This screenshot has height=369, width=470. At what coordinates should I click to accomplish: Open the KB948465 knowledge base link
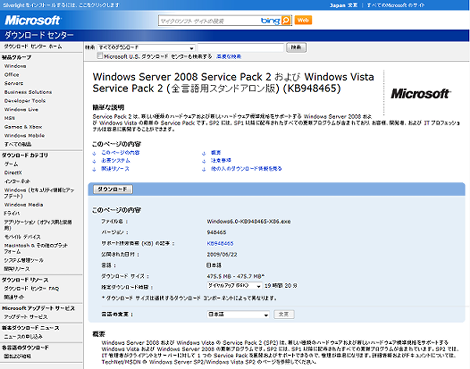(220, 244)
